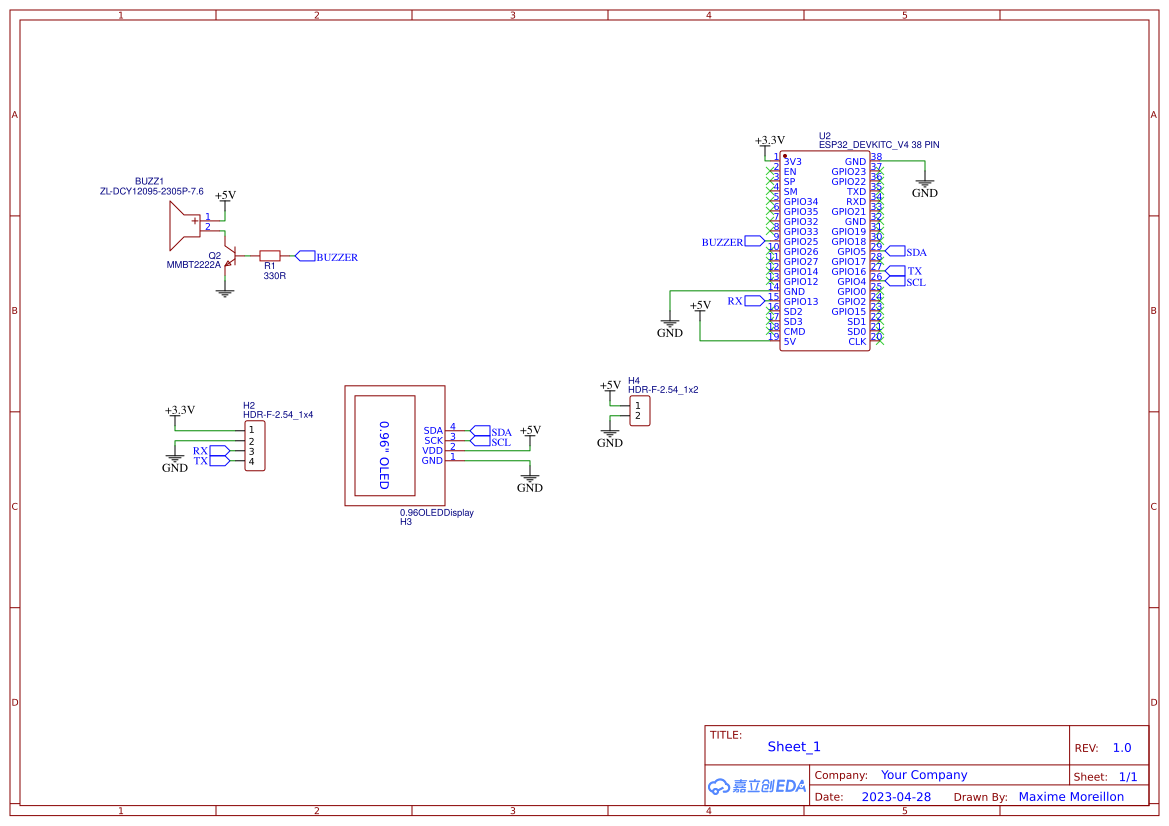Select the GND symbol below header H4
Viewport: 1169px width, 826px height.
point(610,438)
